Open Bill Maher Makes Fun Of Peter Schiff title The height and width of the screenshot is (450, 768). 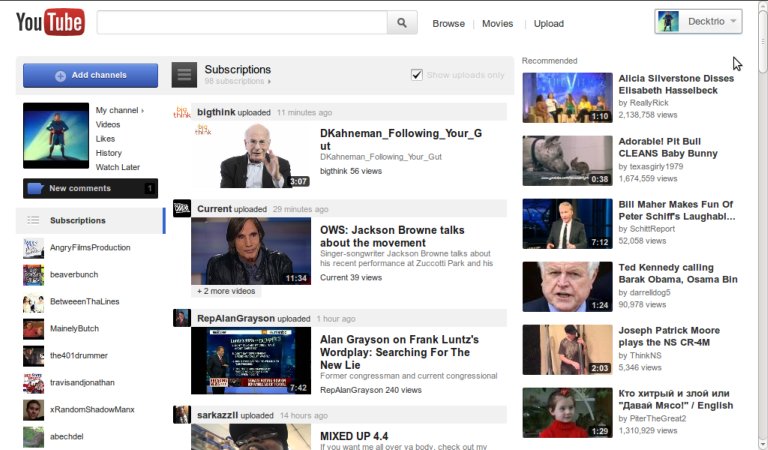pyautogui.click(x=676, y=211)
